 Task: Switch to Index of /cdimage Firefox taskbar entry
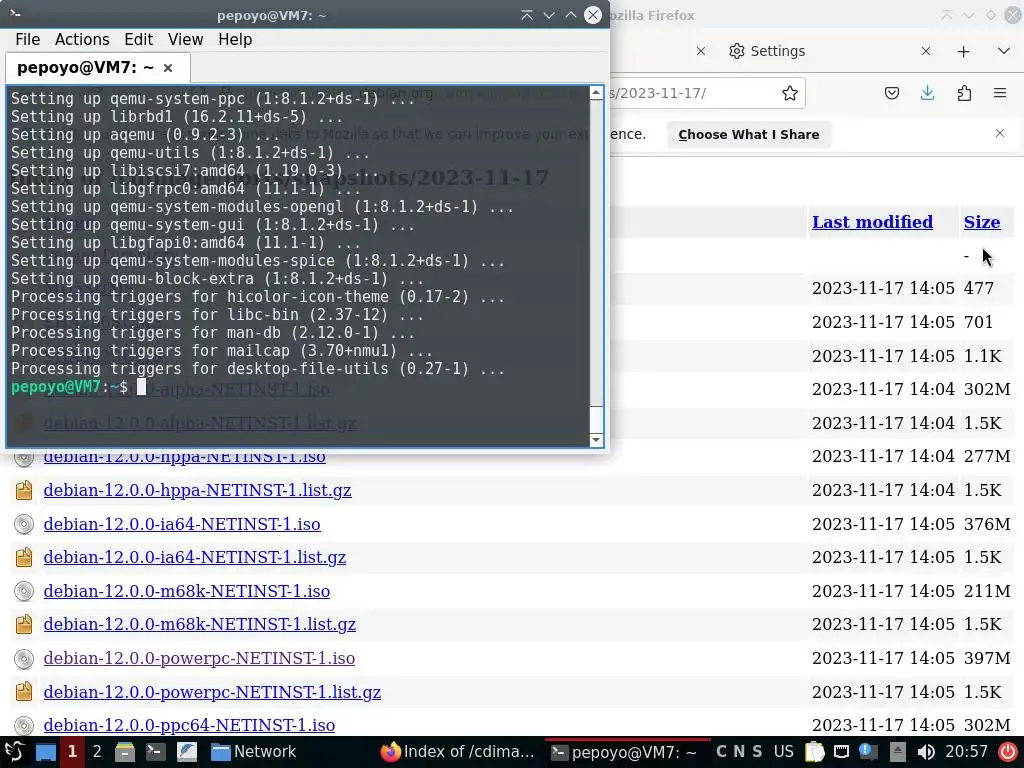coord(457,752)
